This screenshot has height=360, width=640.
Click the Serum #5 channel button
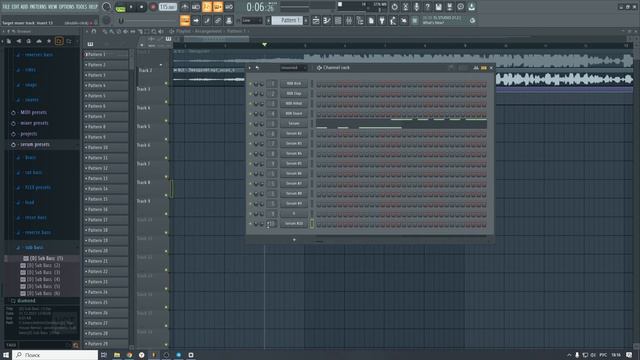pyautogui.click(x=293, y=164)
